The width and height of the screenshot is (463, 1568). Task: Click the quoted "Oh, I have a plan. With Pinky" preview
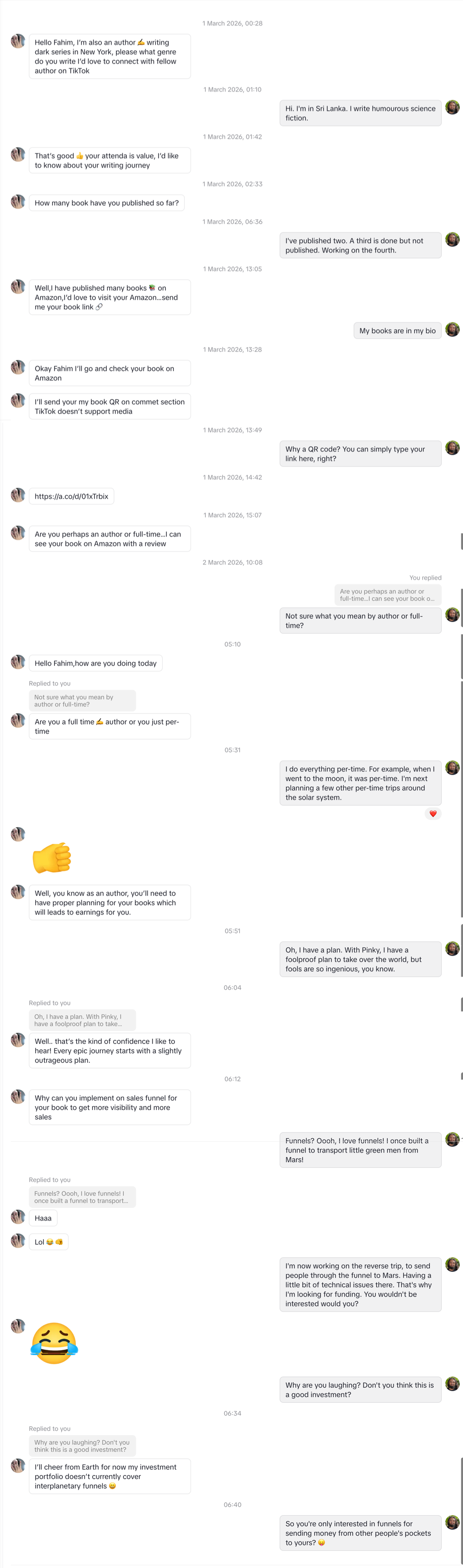pos(82,1019)
